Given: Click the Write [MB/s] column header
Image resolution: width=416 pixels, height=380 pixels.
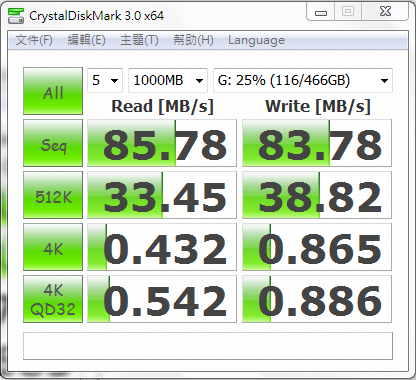Looking at the screenshot, I should pyautogui.click(x=318, y=107).
